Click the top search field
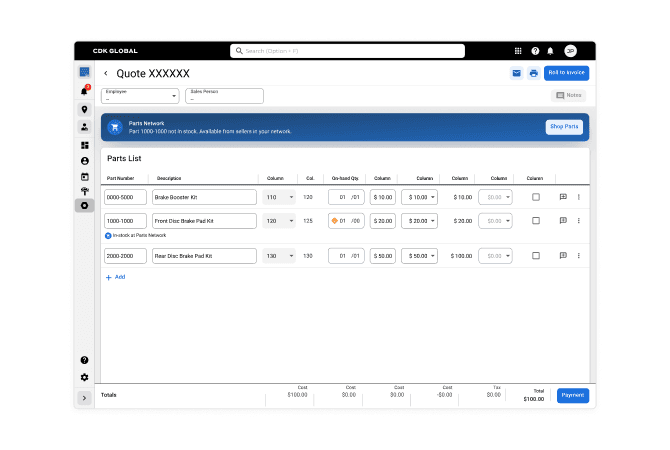Image resolution: width=670 pixels, height=450 pixels. click(x=347, y=51)
